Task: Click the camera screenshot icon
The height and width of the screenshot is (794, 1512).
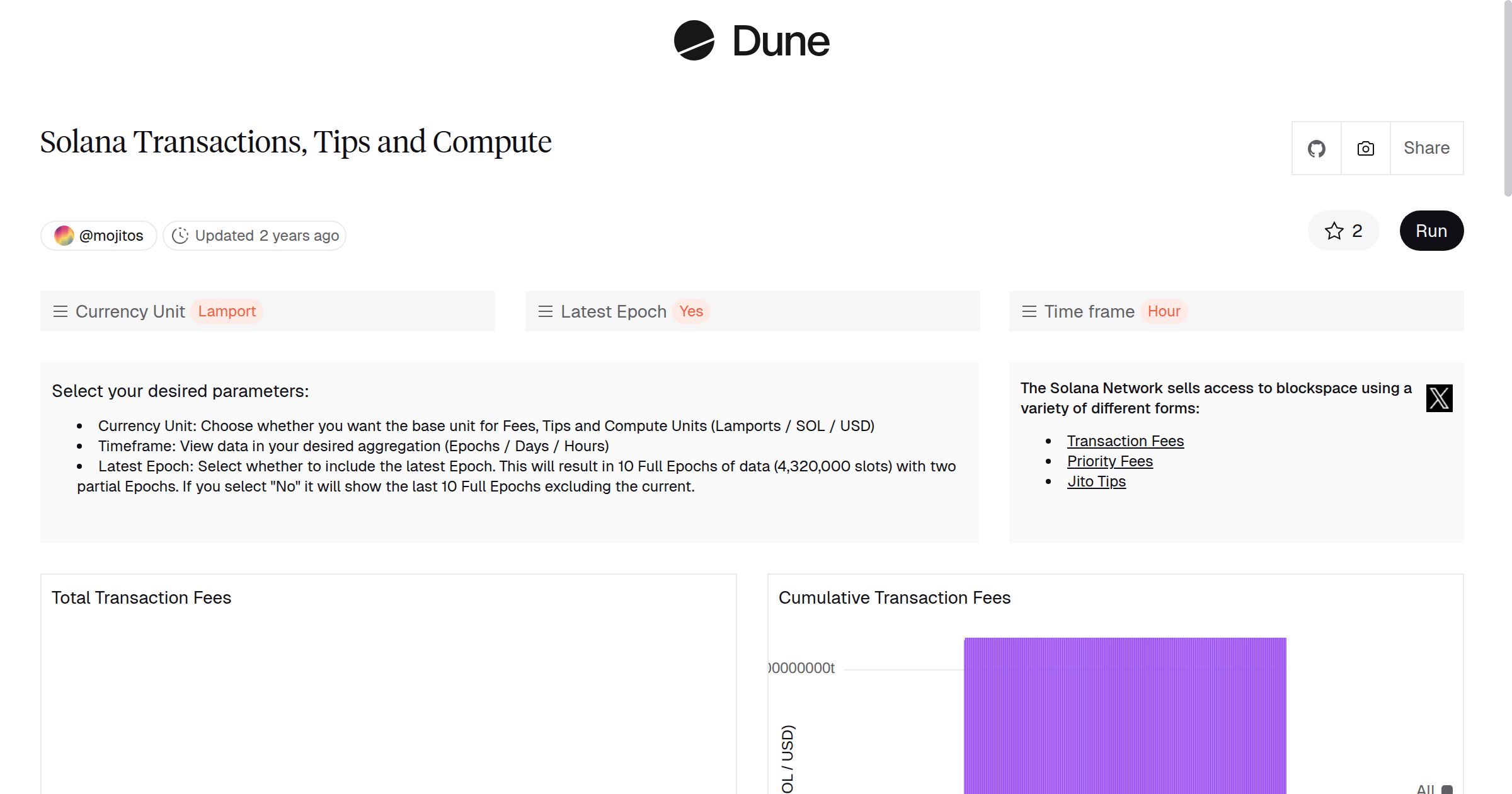Action: point(1365,147)
